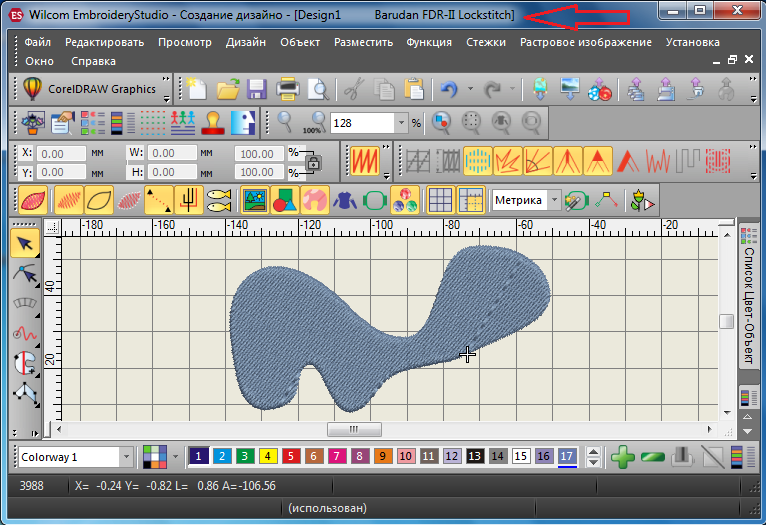Click the Undo arrow icon
Viewport: 766px width, 525px height.
tap(449, 89)
